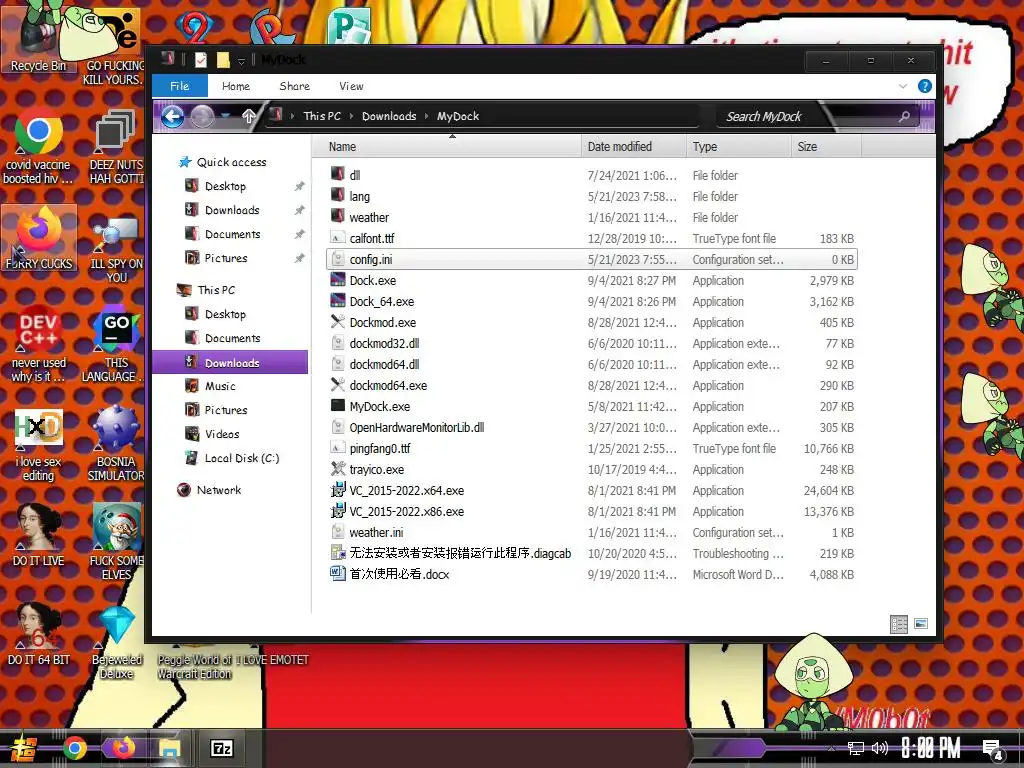Open pinned Documents under Quick access

[232, 234]
